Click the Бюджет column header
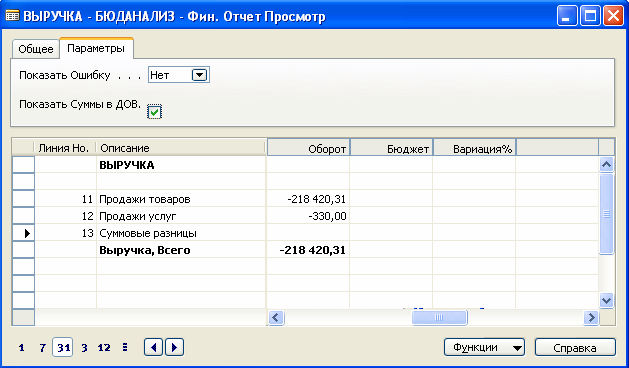629x368 pixels. pyautogui.click(x=391, y=148)
